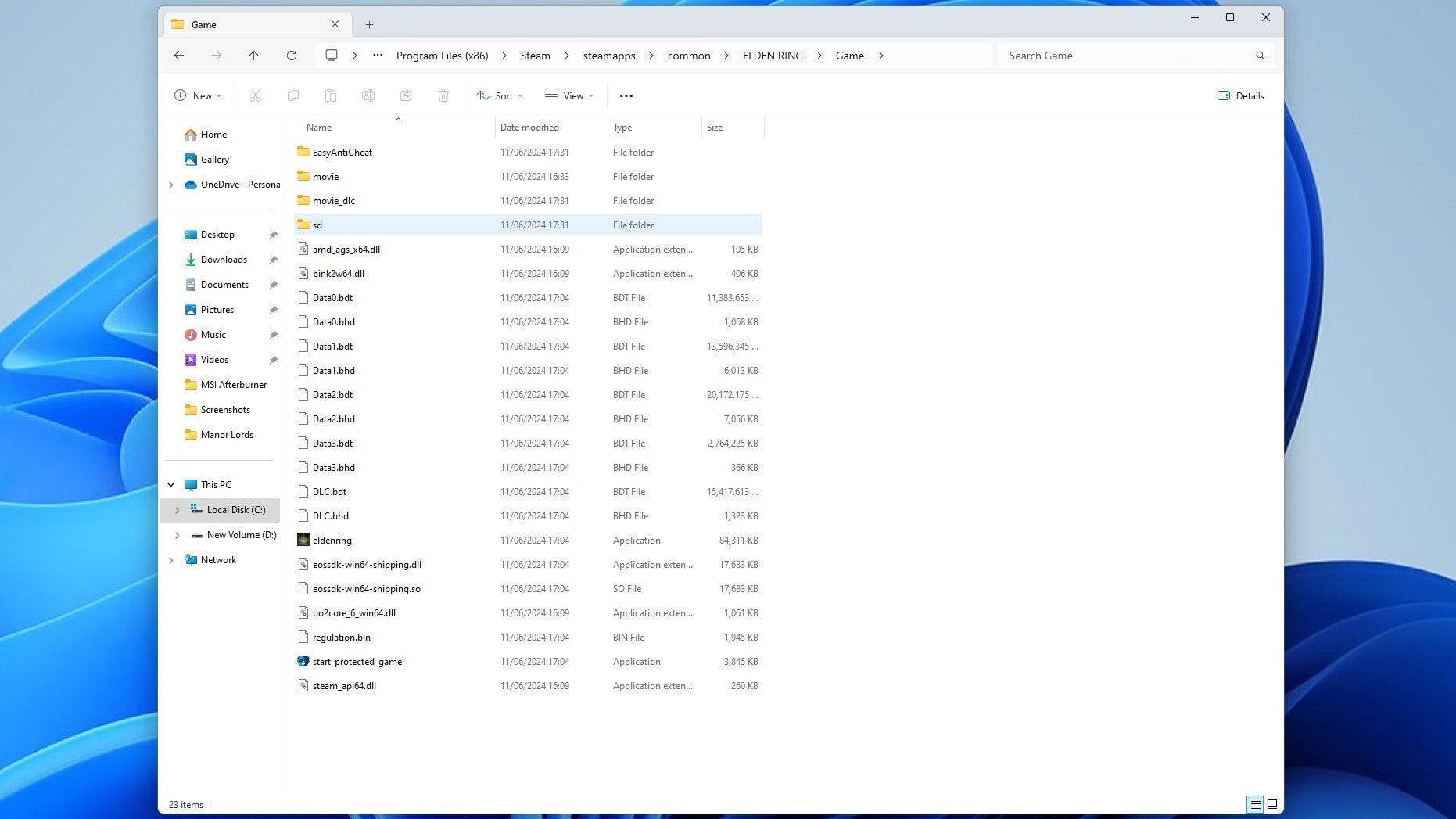Click the Copy icon

coord(293,95)
